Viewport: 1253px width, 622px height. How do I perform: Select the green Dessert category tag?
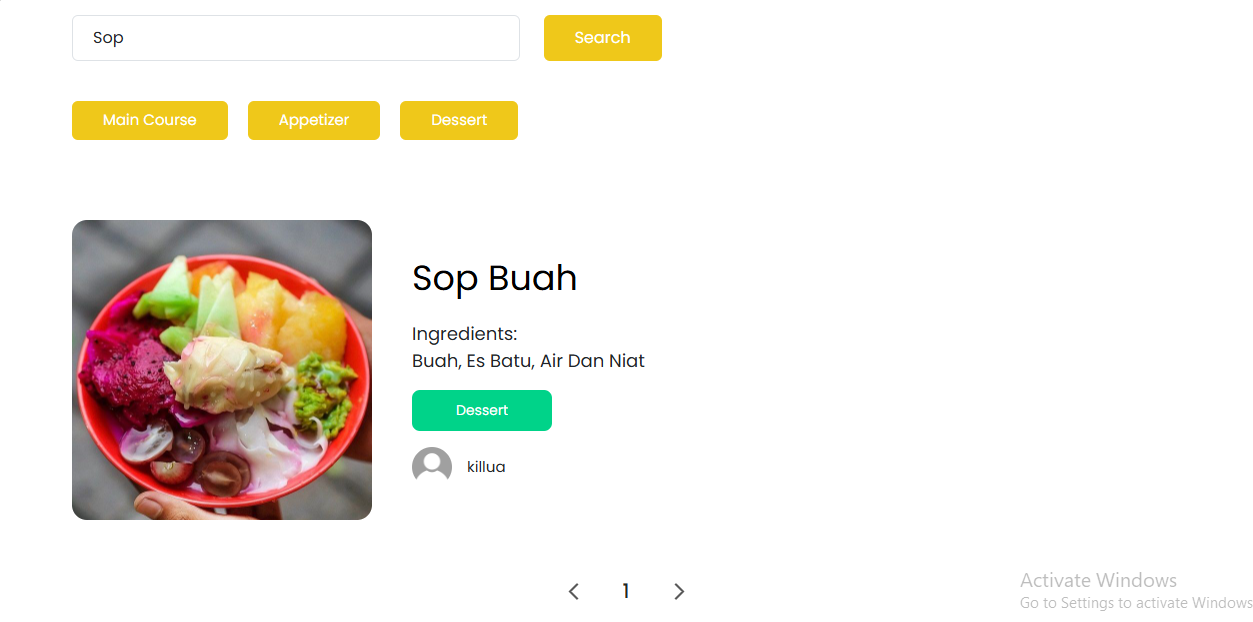(x=481, y=410)
